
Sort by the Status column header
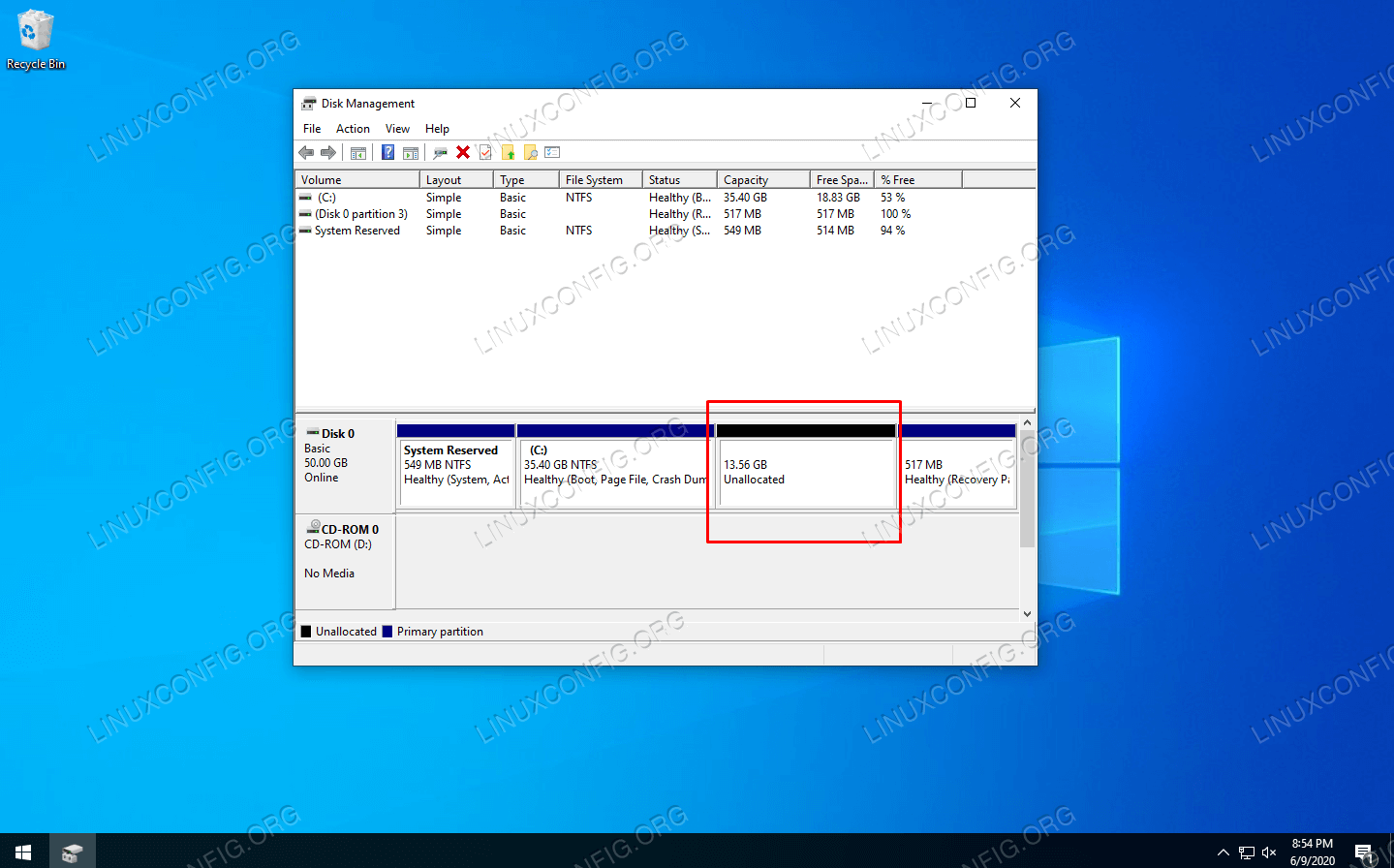(x=679, y=179)
